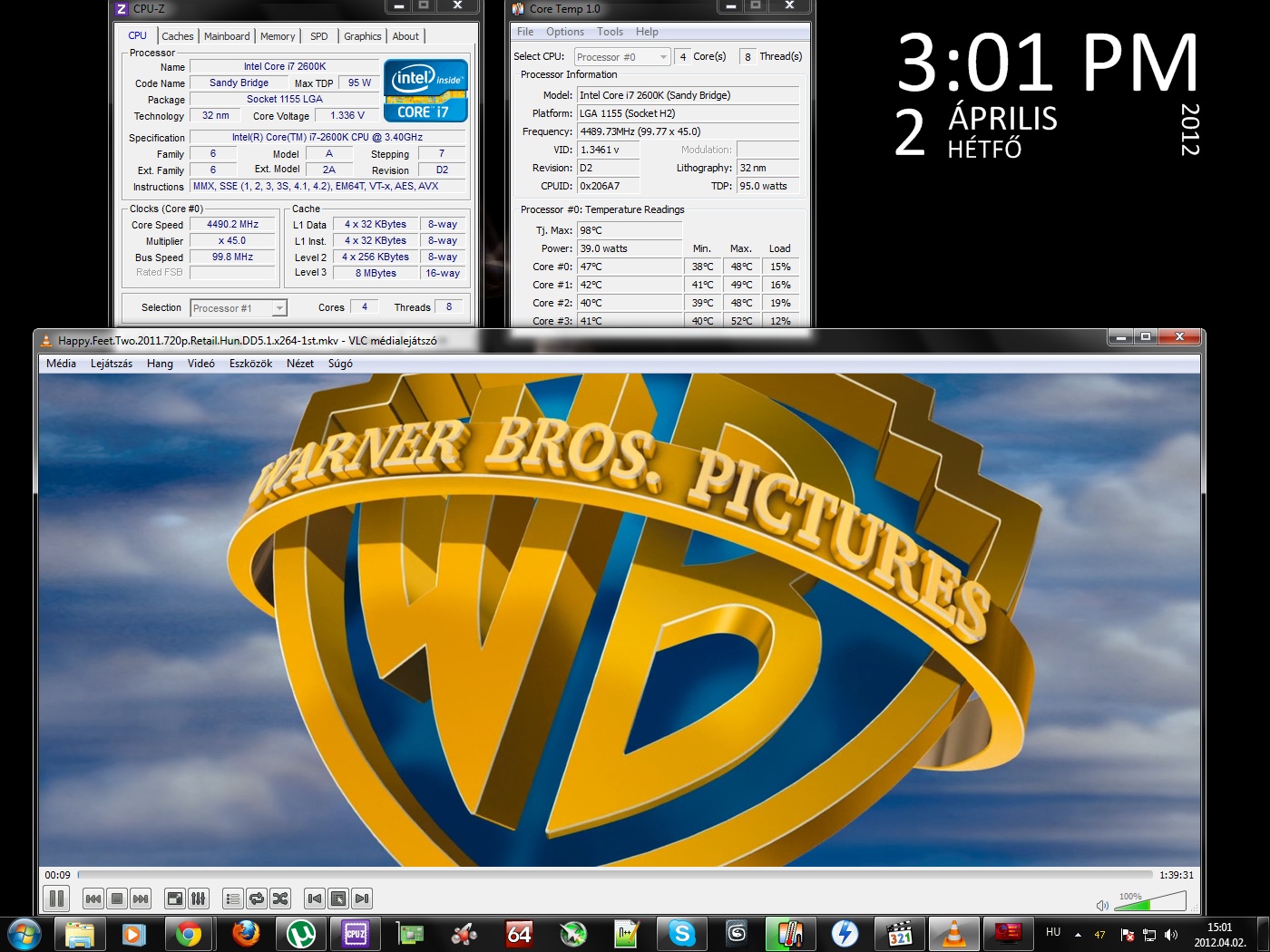
Task: Launch Windows Media Player from taskbar
Action: point(134,934)
